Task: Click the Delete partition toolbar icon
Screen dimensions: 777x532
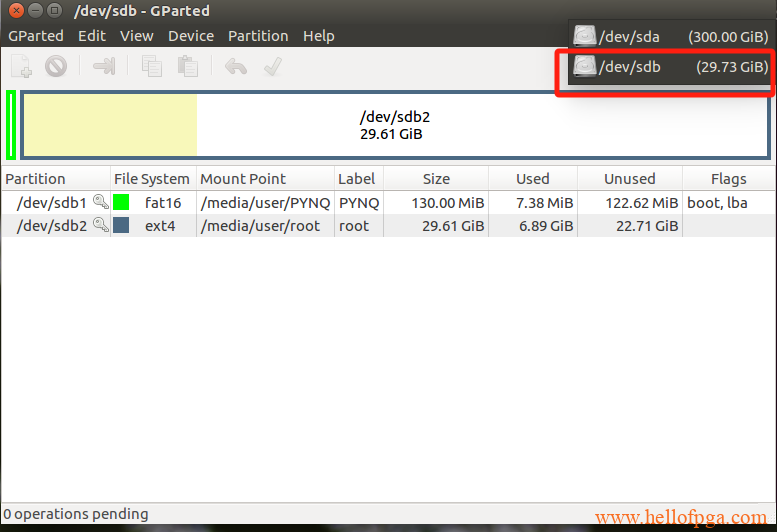Action: [x=56, y=66]
